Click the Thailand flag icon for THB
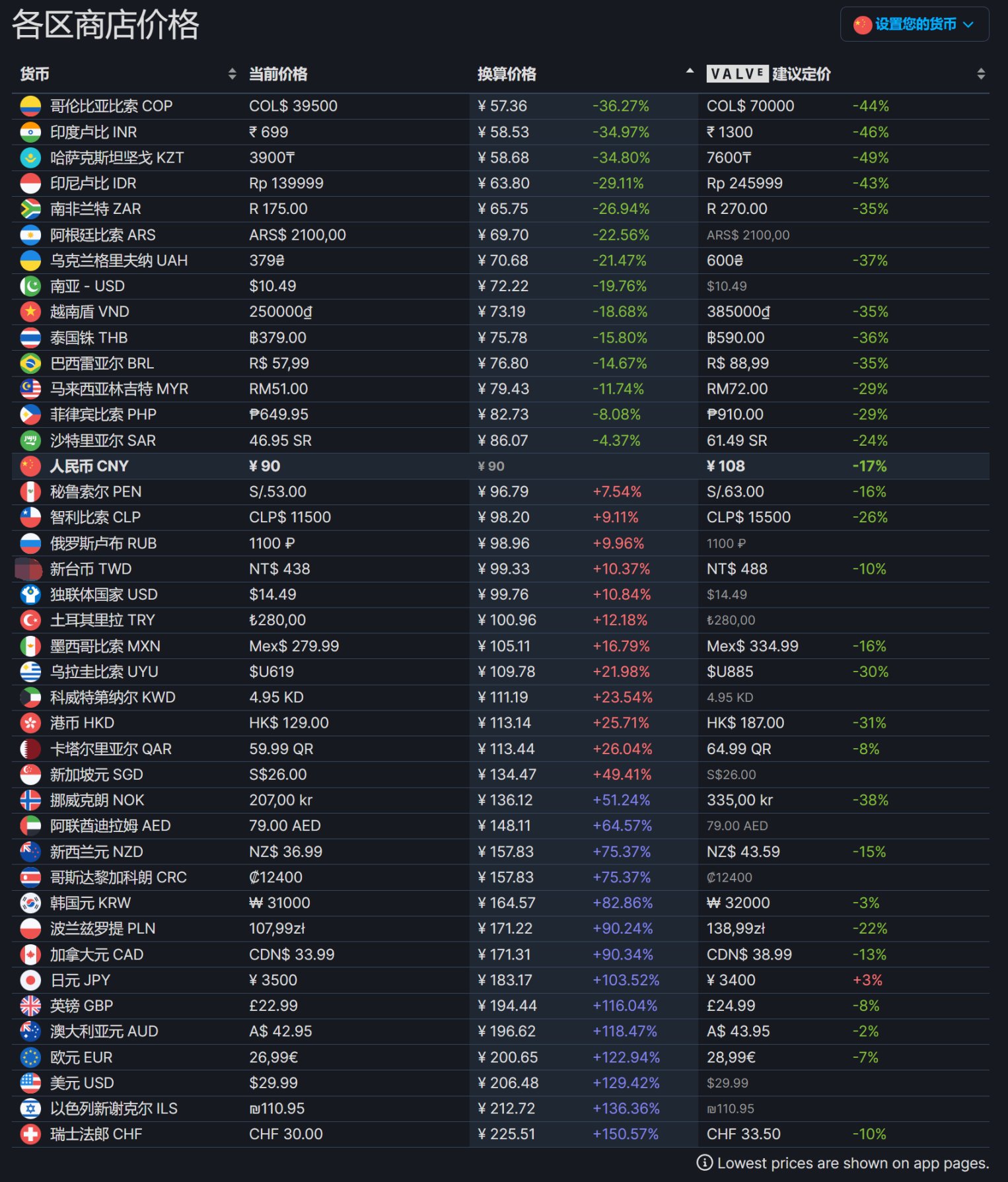This screenshot has width=1008, height=1182. click(x=30, y=338)
